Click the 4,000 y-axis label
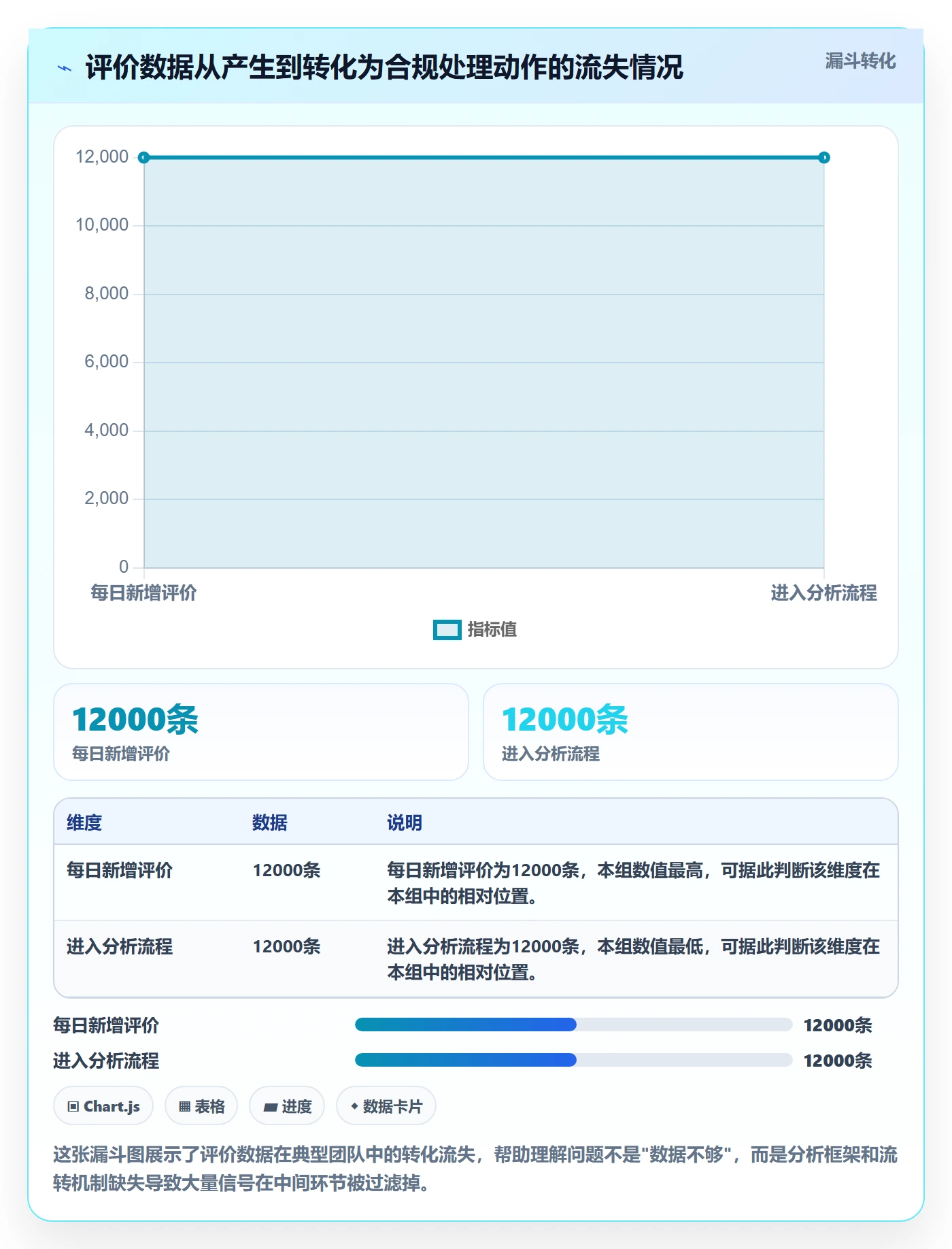The image size is (952, 1249). (107, 431)
